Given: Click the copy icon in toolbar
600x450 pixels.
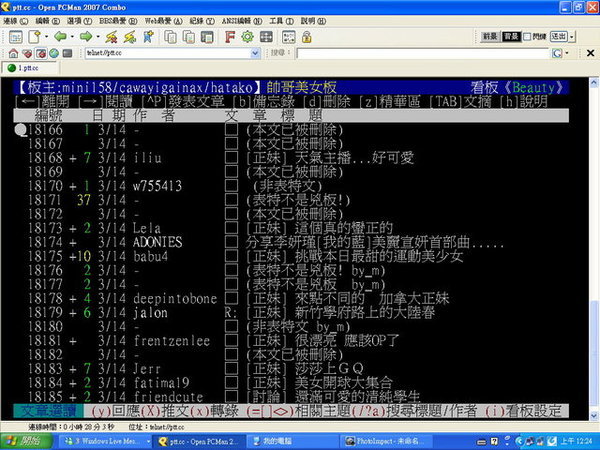Looking at the screenshot, I should point(171,37).
